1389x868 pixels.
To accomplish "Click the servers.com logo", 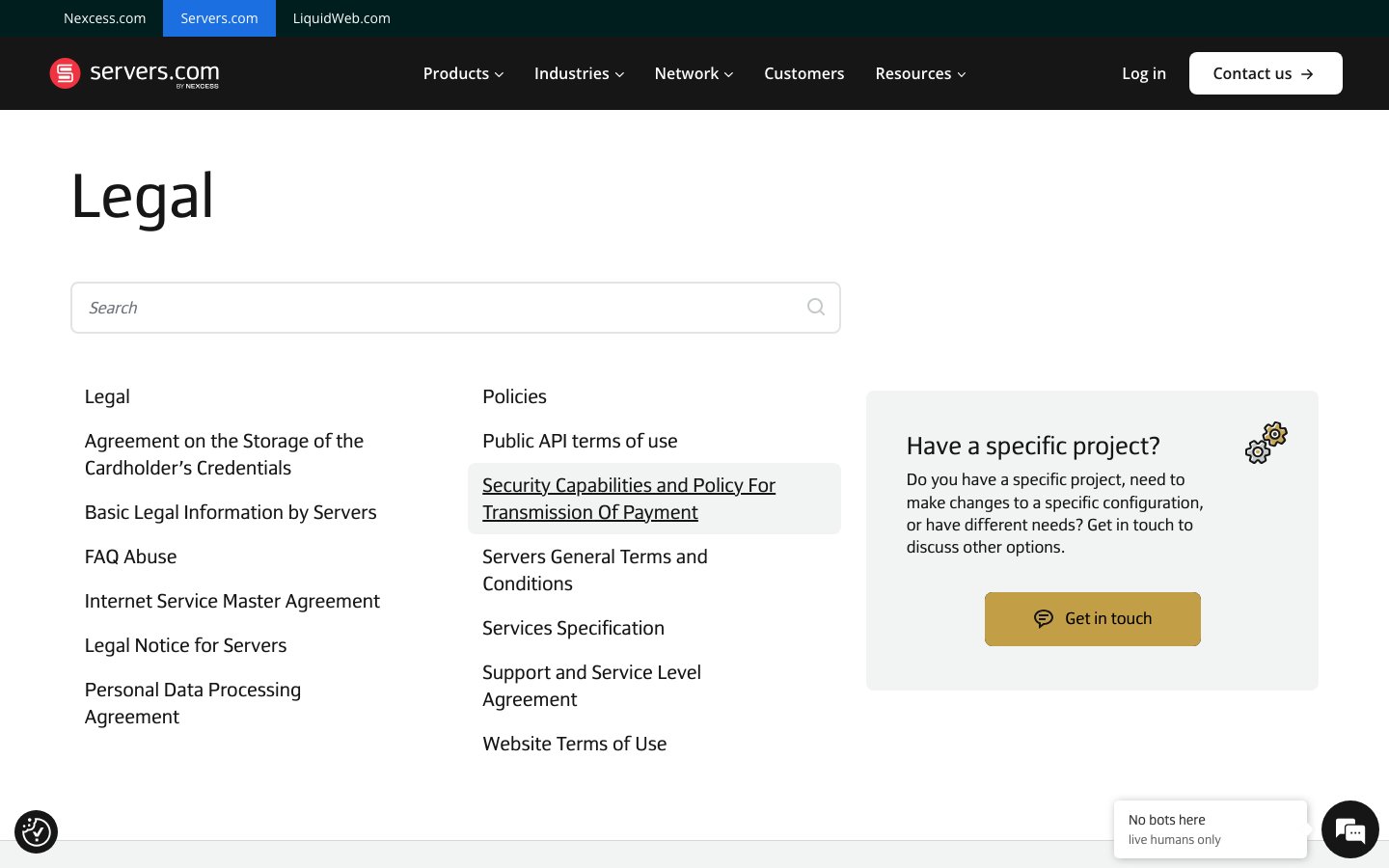I will [x=135, y=73].
